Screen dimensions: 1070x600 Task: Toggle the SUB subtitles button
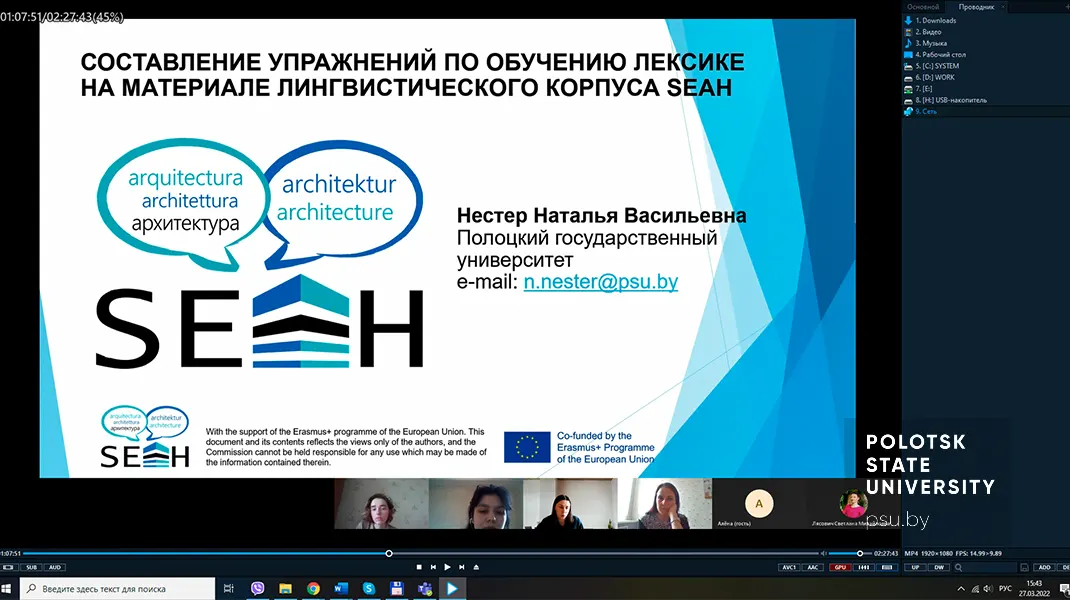(x=31, y=567)
